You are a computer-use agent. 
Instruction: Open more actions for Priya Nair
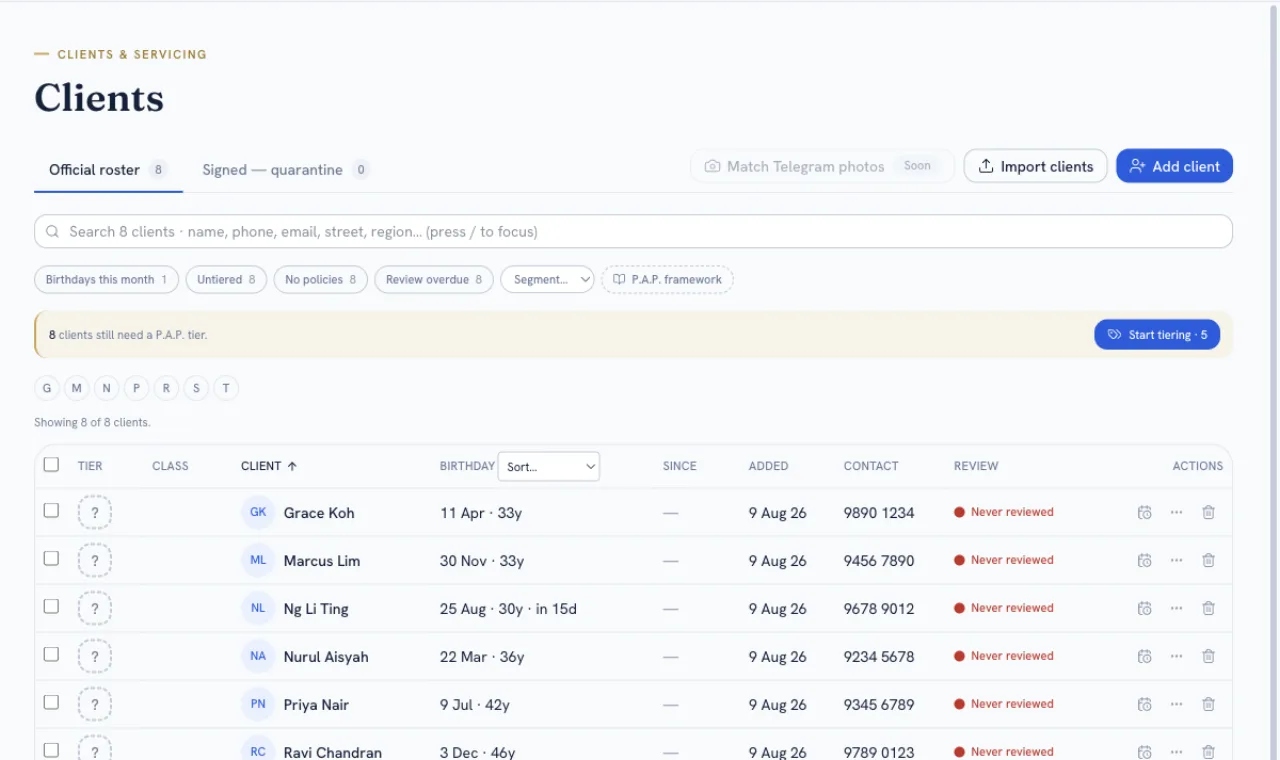point(1176,705)
